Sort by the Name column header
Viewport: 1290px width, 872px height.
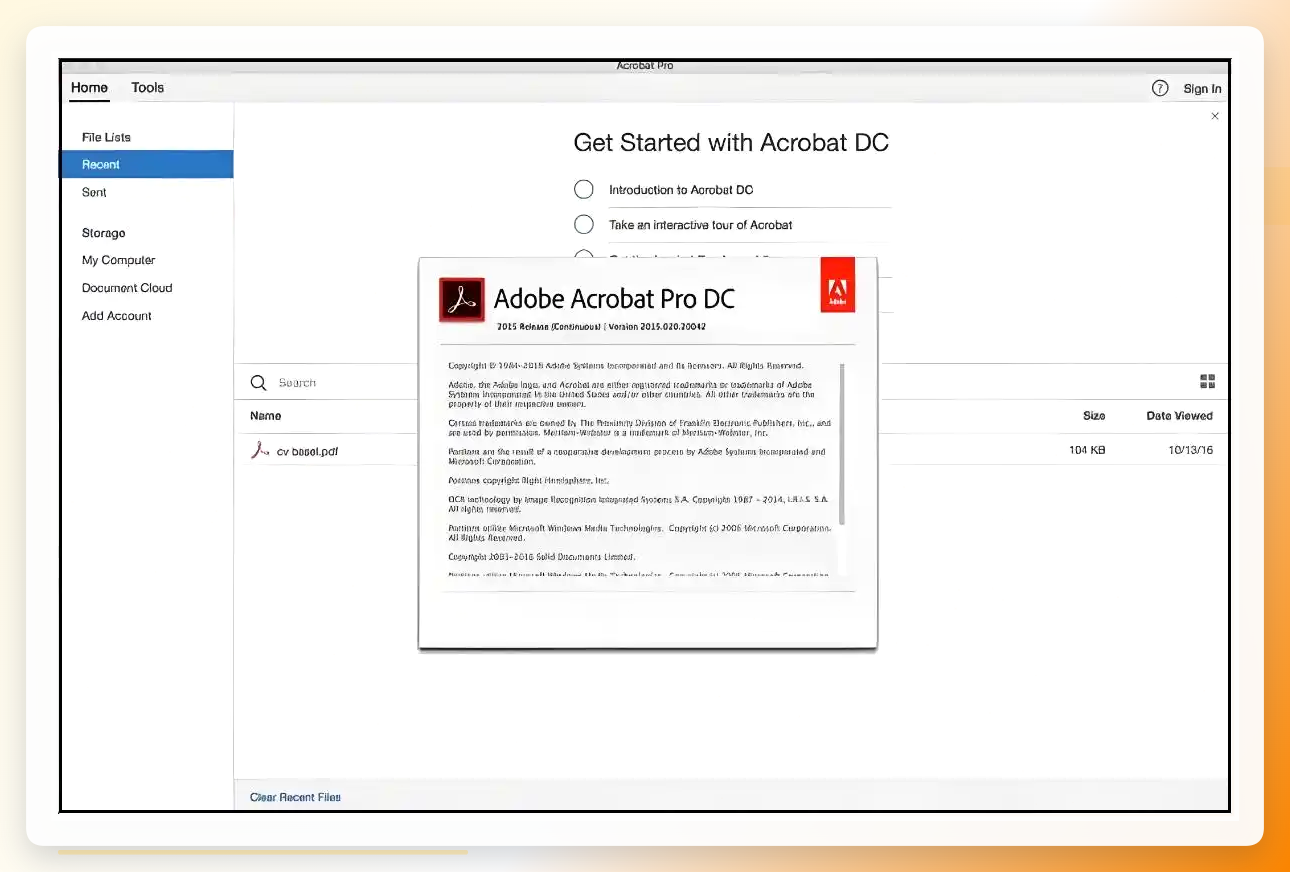pyautogui.click(x=265, y=416)
